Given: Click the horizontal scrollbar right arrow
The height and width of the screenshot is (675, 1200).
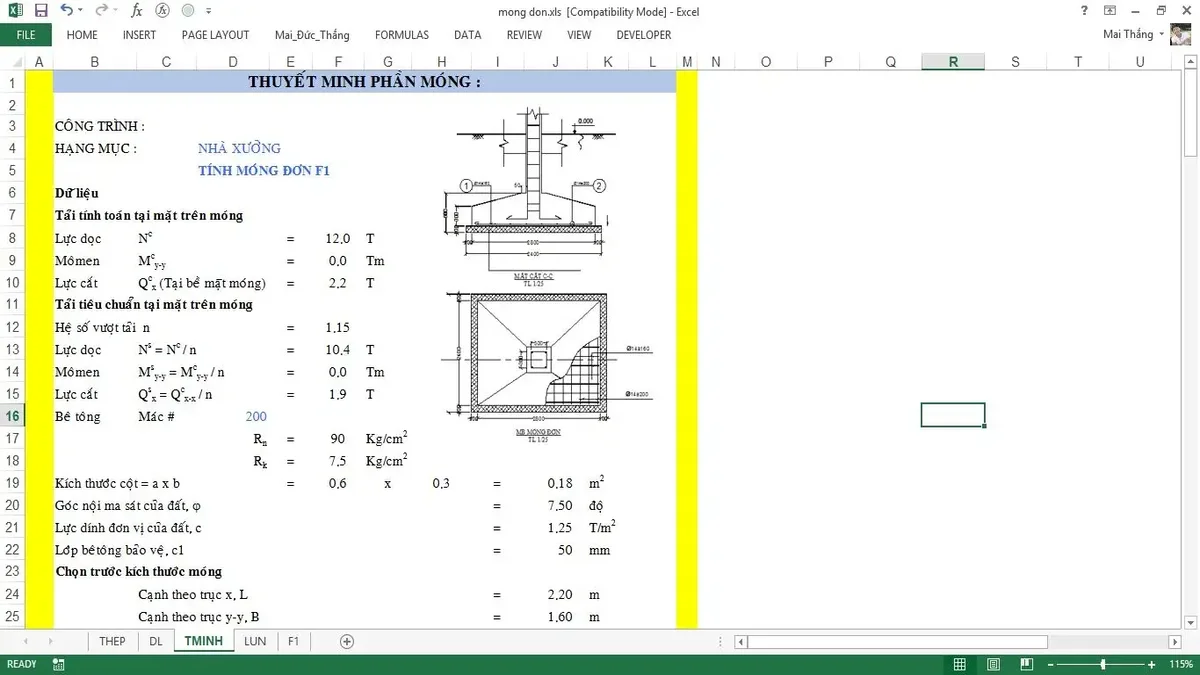Looking at the screenshot, I should [1177, 641].
